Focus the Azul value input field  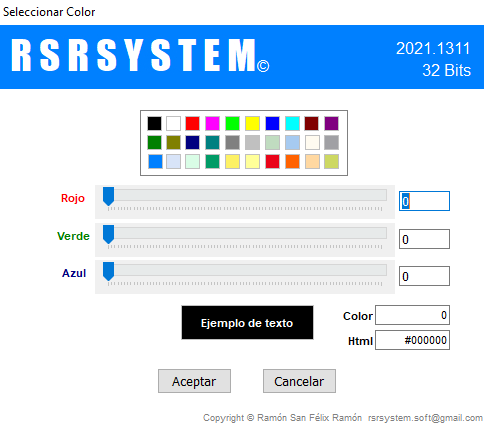point(424,276)
